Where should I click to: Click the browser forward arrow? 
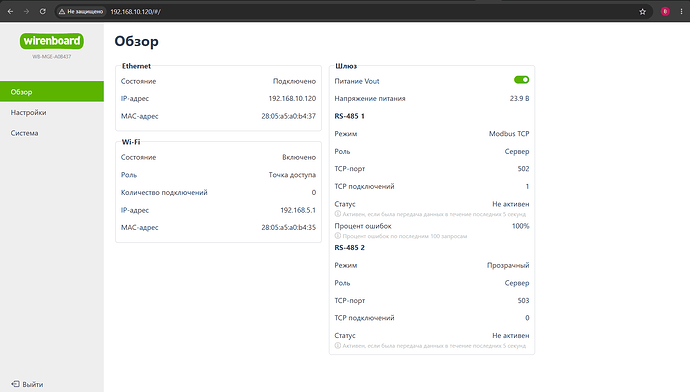click(x=26, y=11)
